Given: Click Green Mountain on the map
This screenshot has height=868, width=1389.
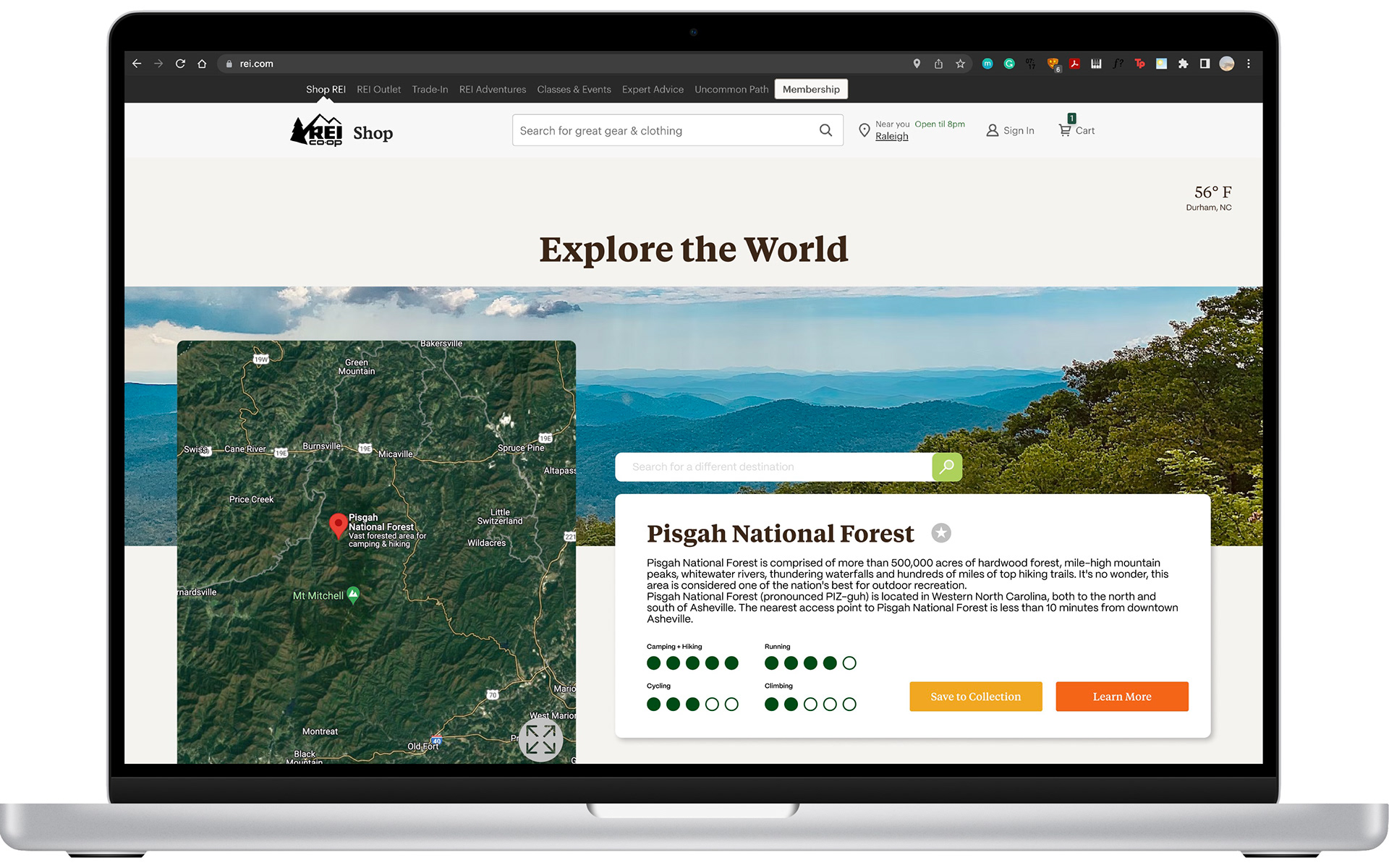Looking at the screenshot, I should (357, 367).
